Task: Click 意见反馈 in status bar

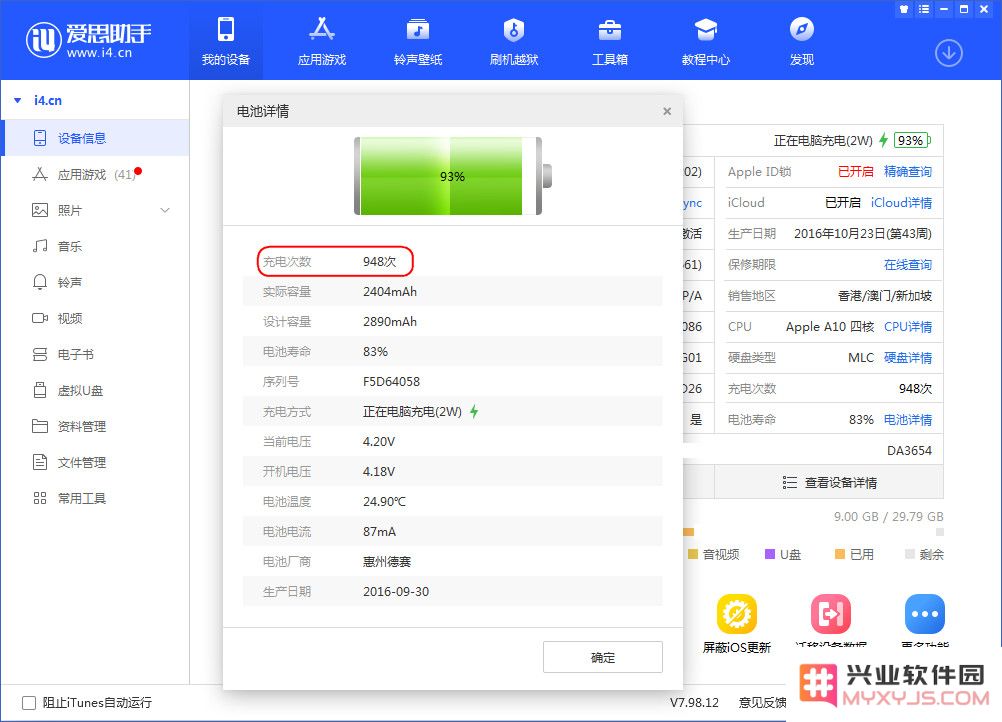Action: coord(762,703)
